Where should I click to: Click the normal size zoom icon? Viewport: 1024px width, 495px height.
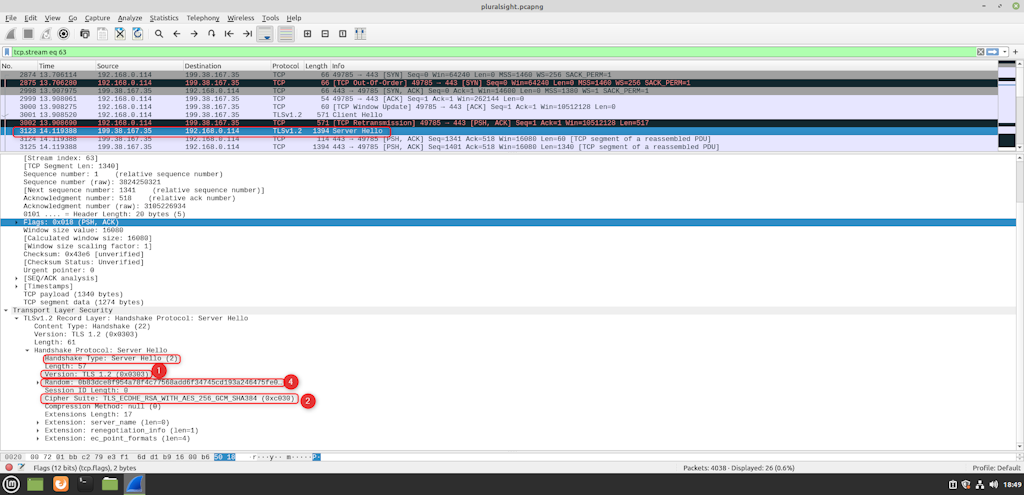click(342, 34)
